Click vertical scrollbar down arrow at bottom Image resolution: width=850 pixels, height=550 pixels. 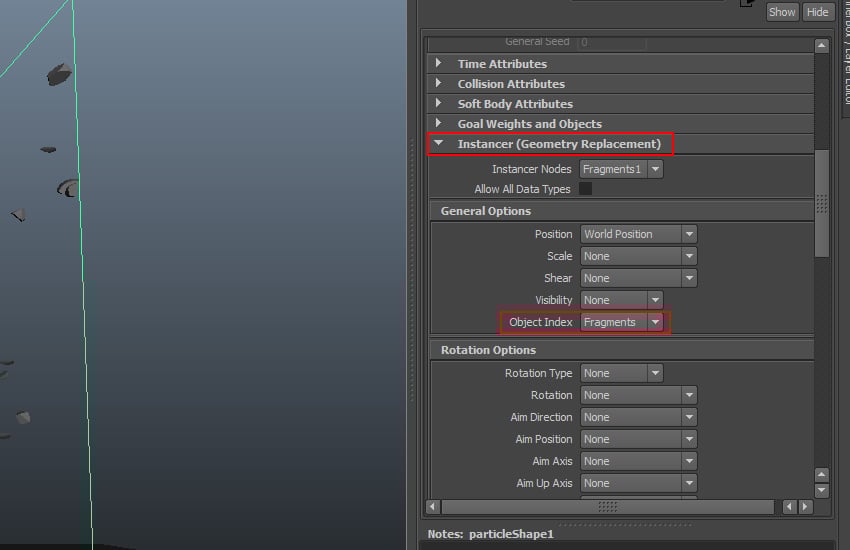(821, 490)
